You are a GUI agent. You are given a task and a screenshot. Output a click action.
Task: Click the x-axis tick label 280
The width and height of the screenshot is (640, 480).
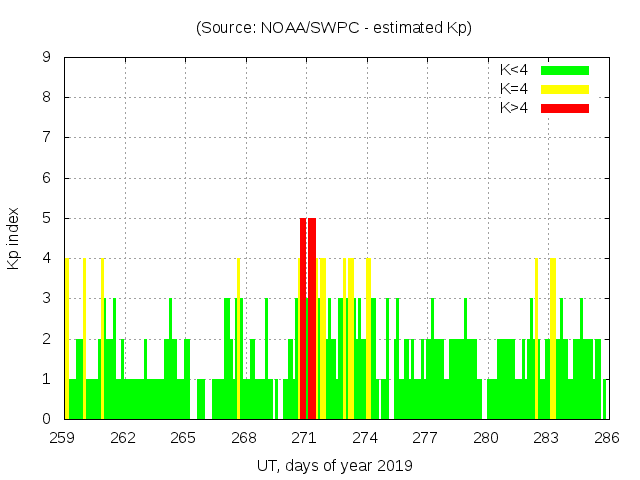pos(486,438)
